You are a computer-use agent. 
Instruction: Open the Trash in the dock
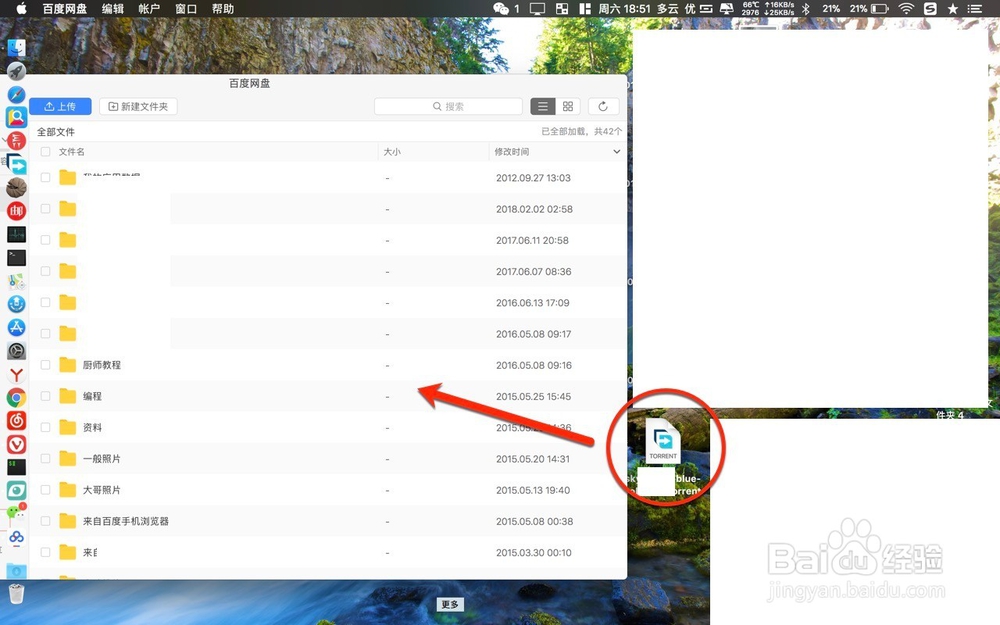click(x=17, y=594)
